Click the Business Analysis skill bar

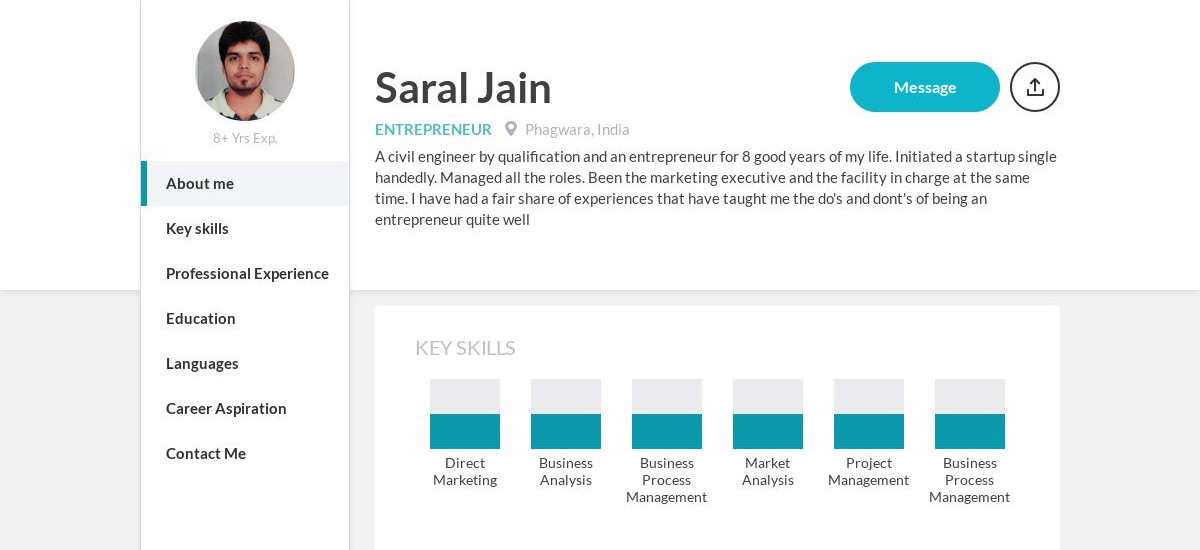[566, 414]
